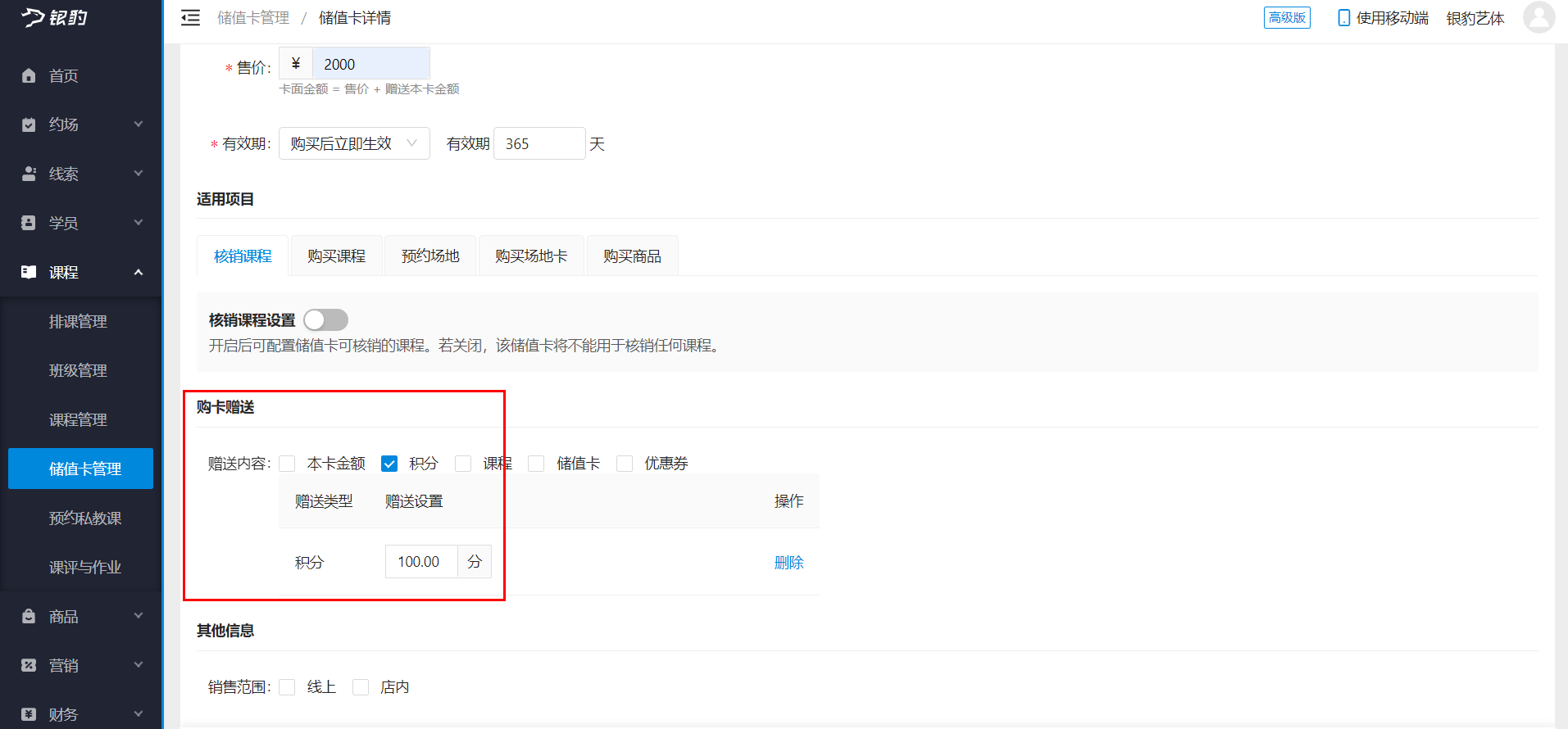
Task: Click the book icon beside 课程
Action: click(x=29, y=272)
